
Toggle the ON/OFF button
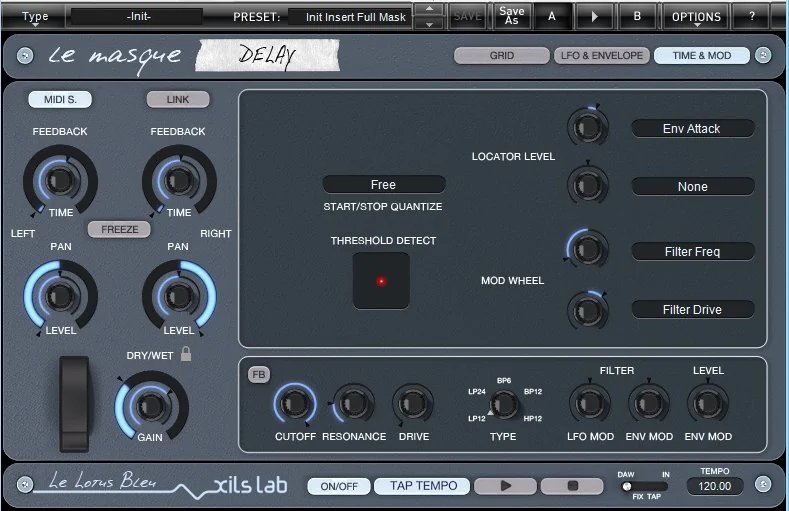[x=339, y=486]
